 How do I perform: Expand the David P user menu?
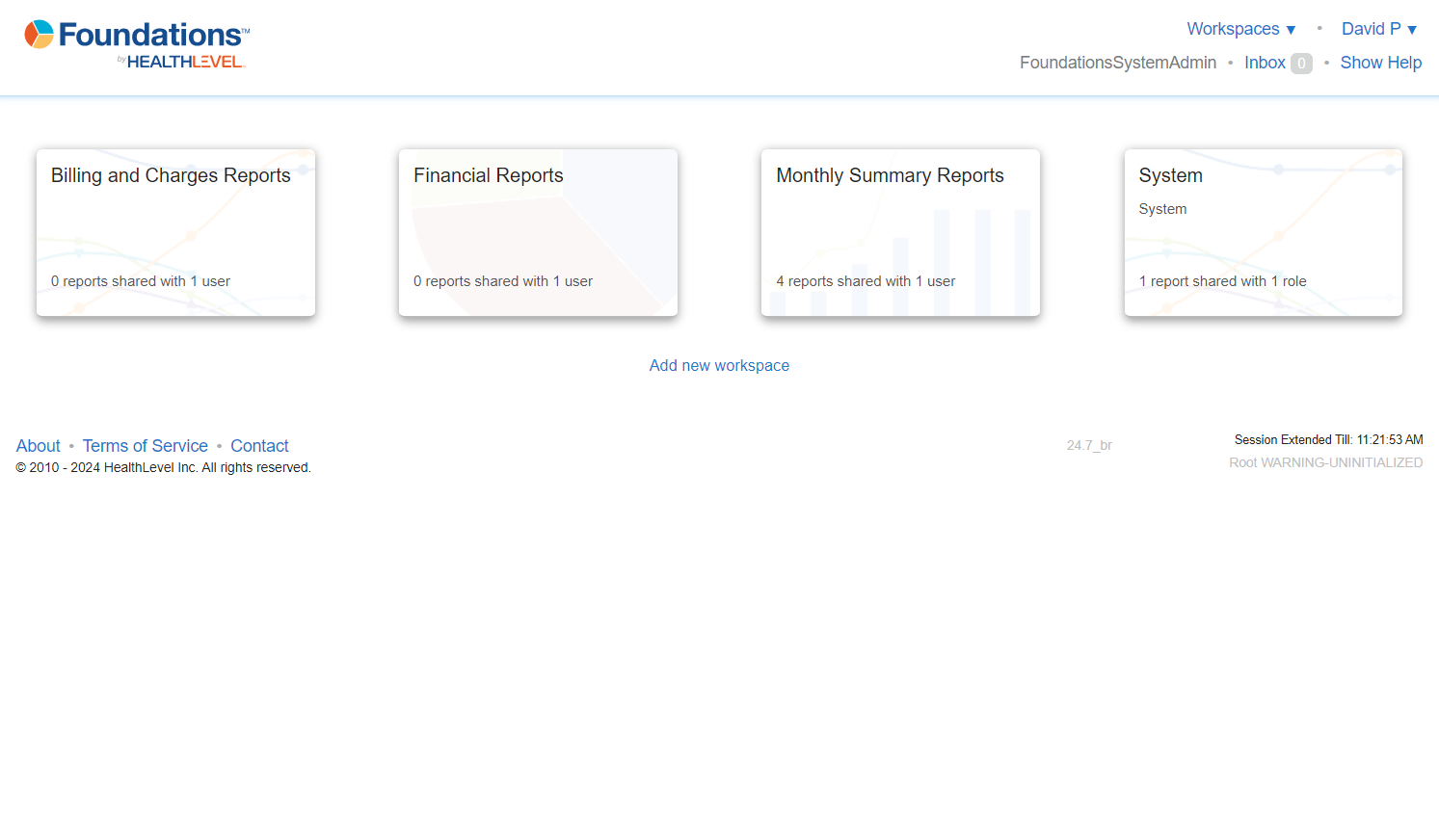coord(1378,29)
